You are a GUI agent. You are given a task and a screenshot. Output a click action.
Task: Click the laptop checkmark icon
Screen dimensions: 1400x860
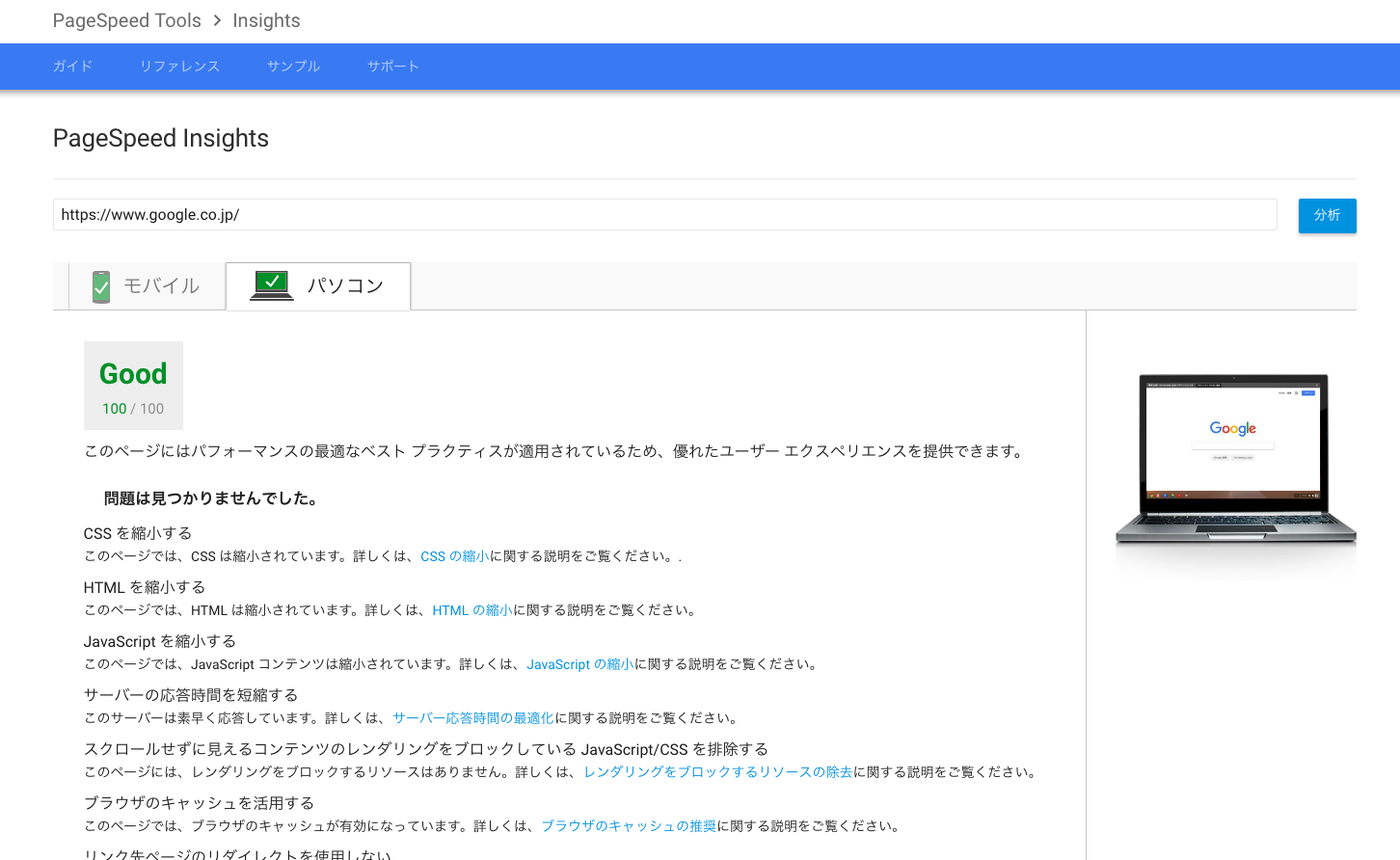pos(272,285)
